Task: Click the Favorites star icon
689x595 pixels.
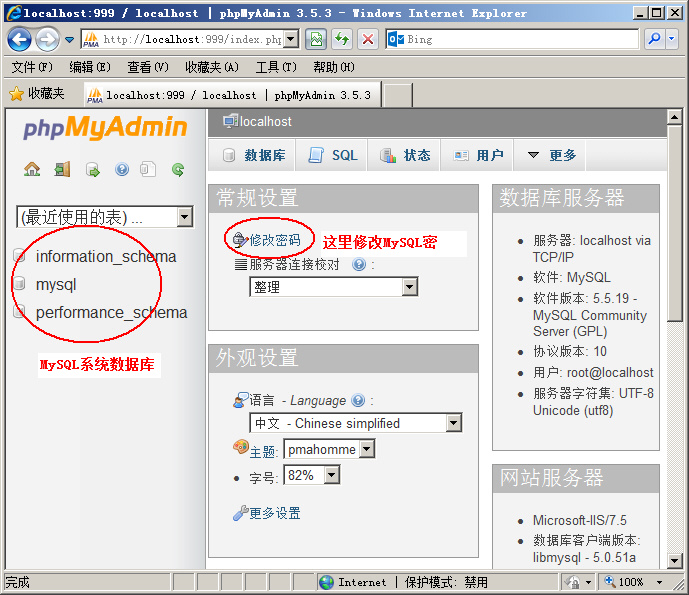Action: pos(16,94)
